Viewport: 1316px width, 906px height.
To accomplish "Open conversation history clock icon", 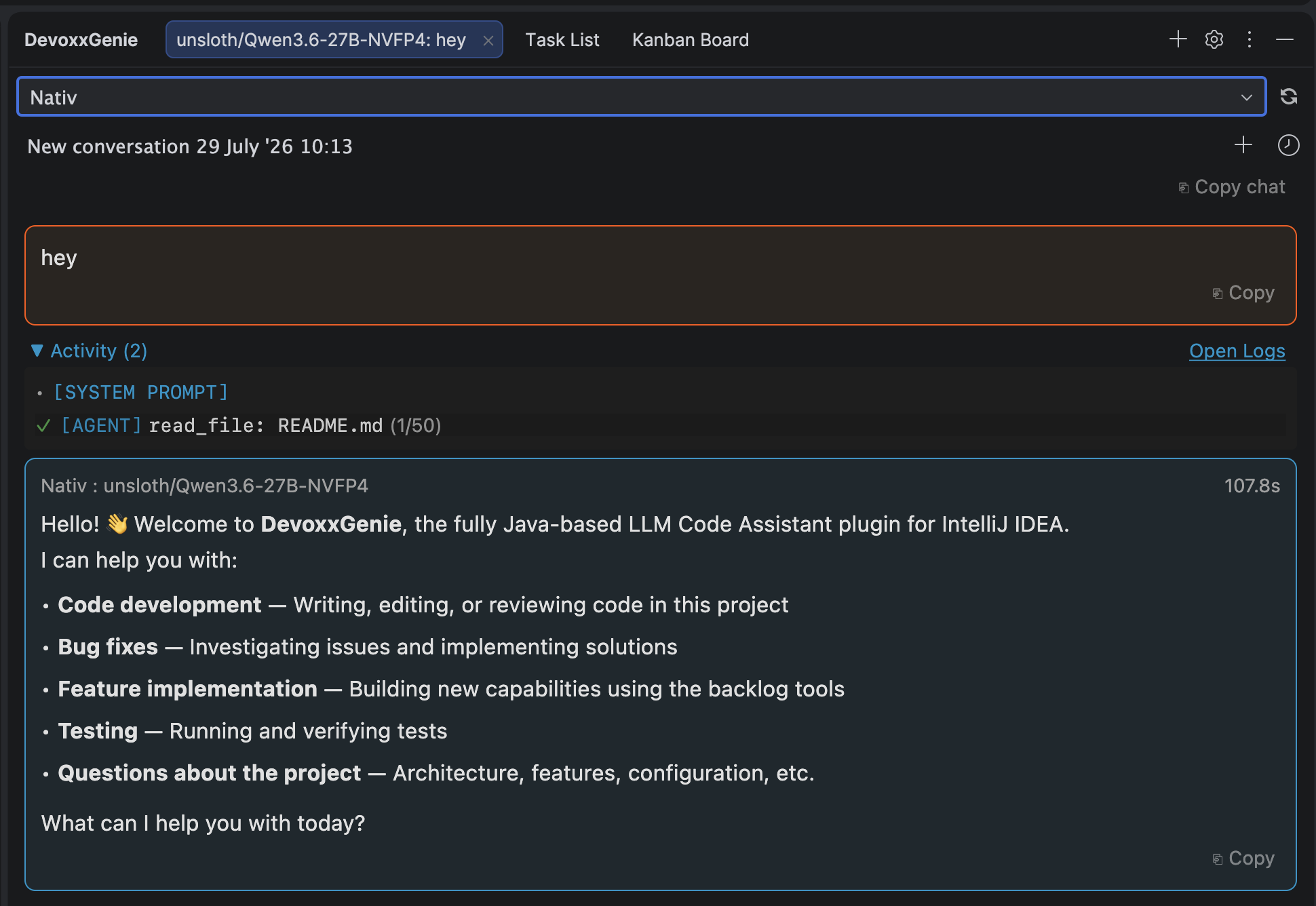I will (x=1288, y=145).
